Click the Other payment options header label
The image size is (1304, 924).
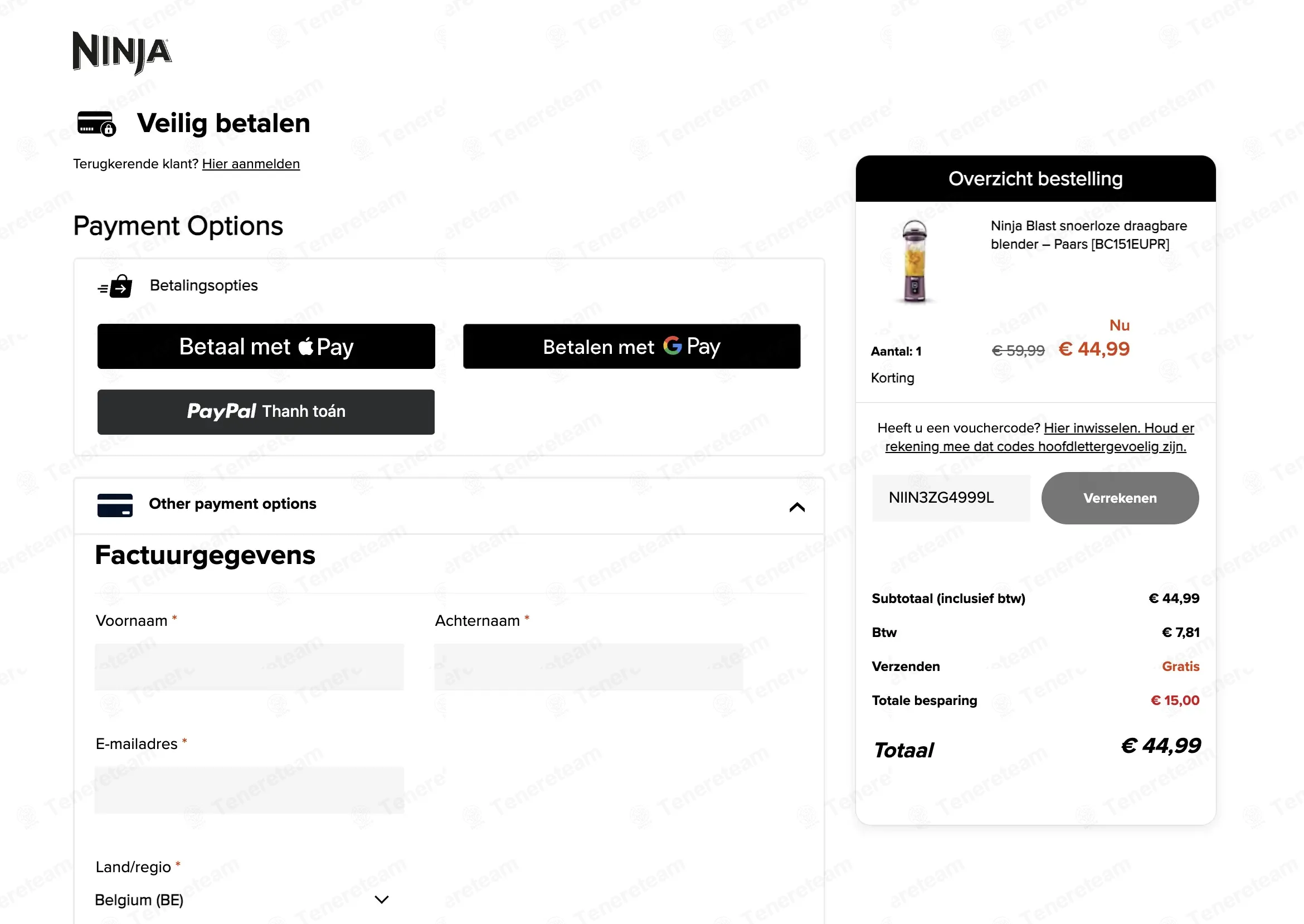[x=232, y=504]
